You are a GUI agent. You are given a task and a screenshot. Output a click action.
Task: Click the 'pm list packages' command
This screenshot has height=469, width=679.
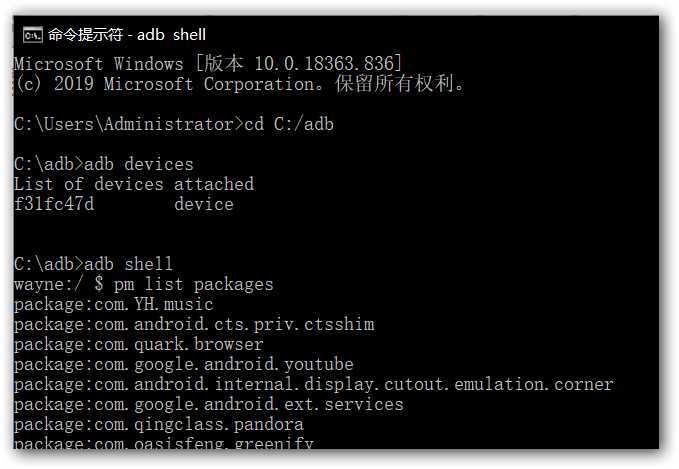click(x=194, y=284)
